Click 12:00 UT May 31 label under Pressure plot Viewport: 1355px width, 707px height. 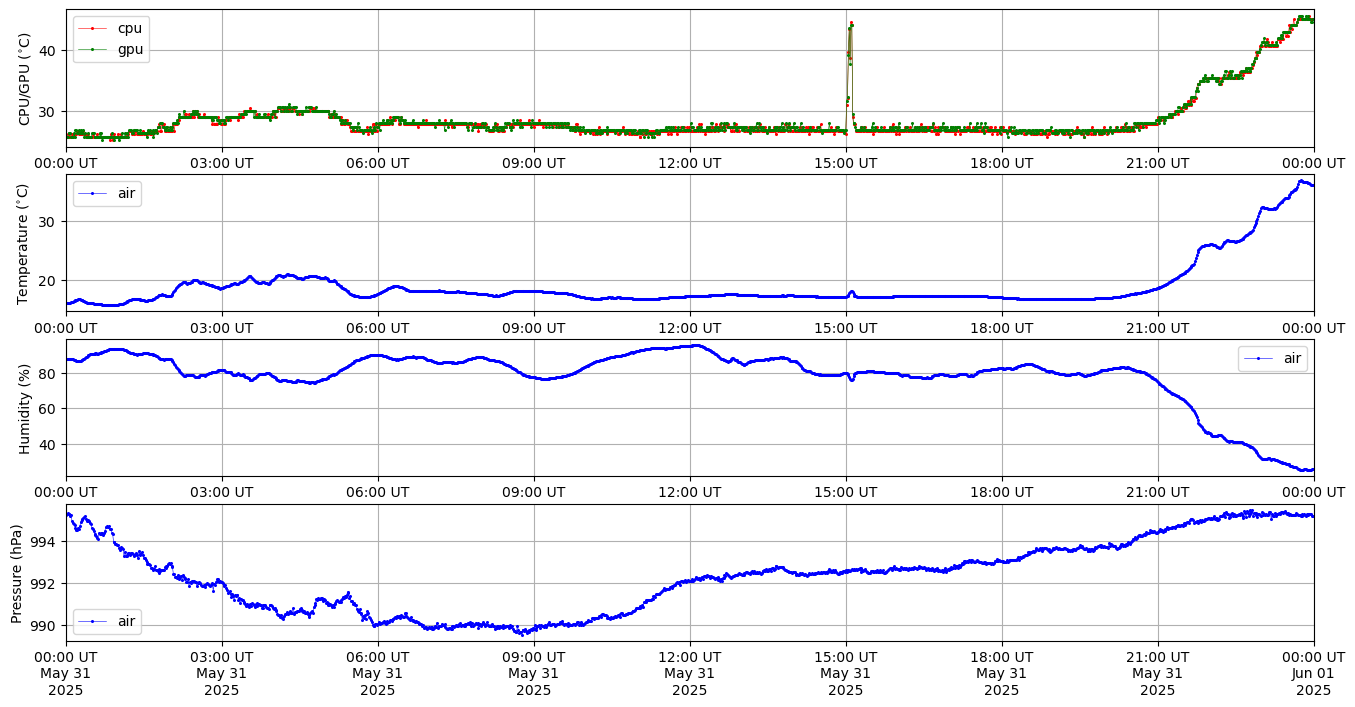(x=690, y=673)
